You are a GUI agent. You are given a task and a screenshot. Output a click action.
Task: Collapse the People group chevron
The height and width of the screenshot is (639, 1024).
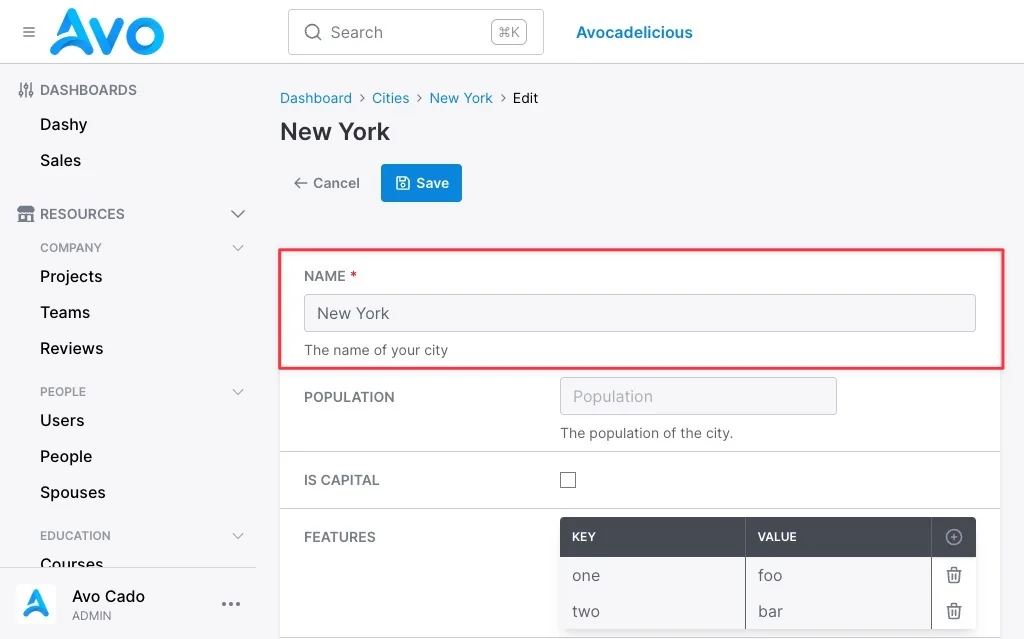coord(238,391)
